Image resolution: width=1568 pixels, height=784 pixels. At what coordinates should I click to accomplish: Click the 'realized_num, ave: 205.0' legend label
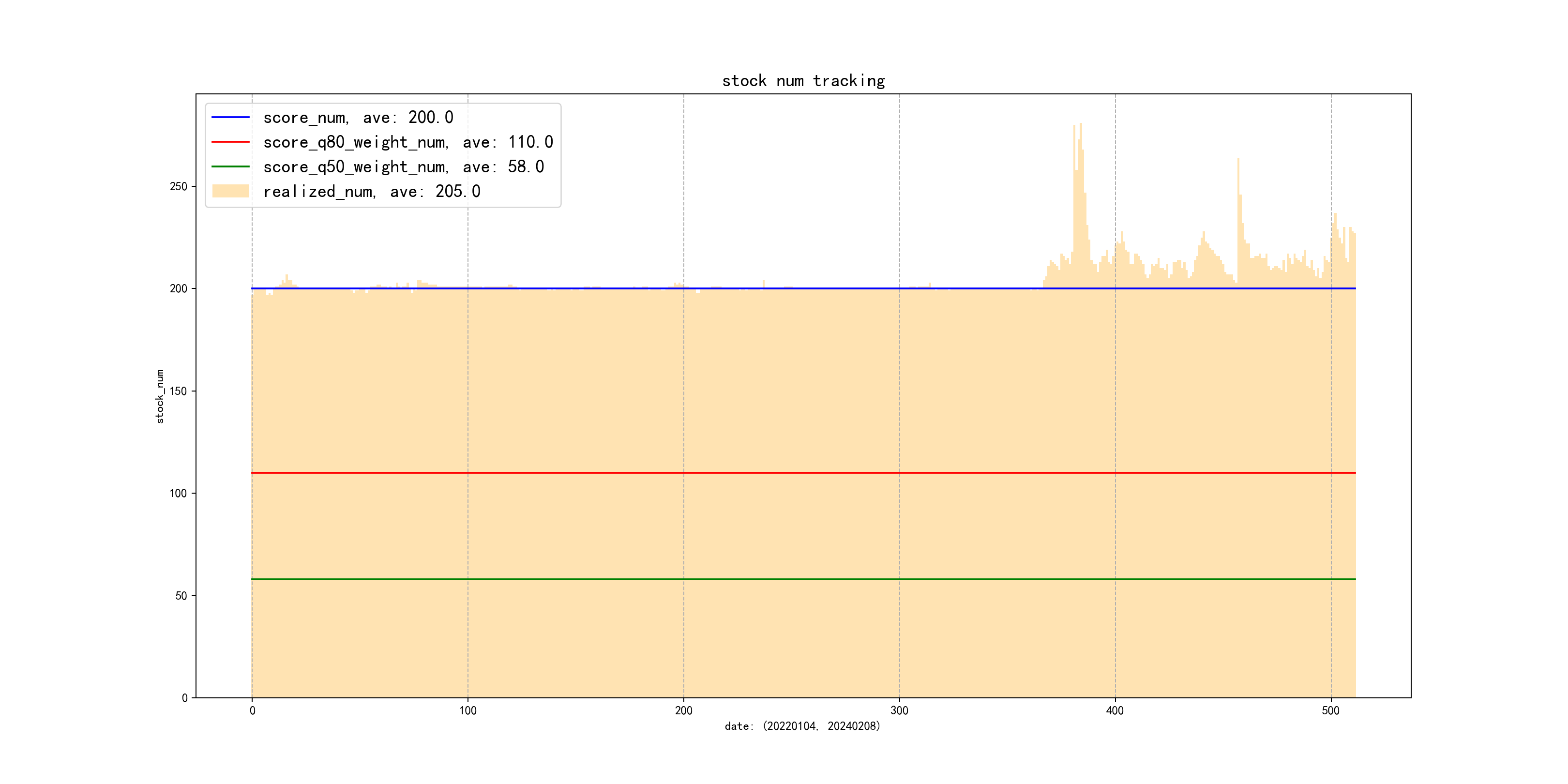click(x=371, y=192)
